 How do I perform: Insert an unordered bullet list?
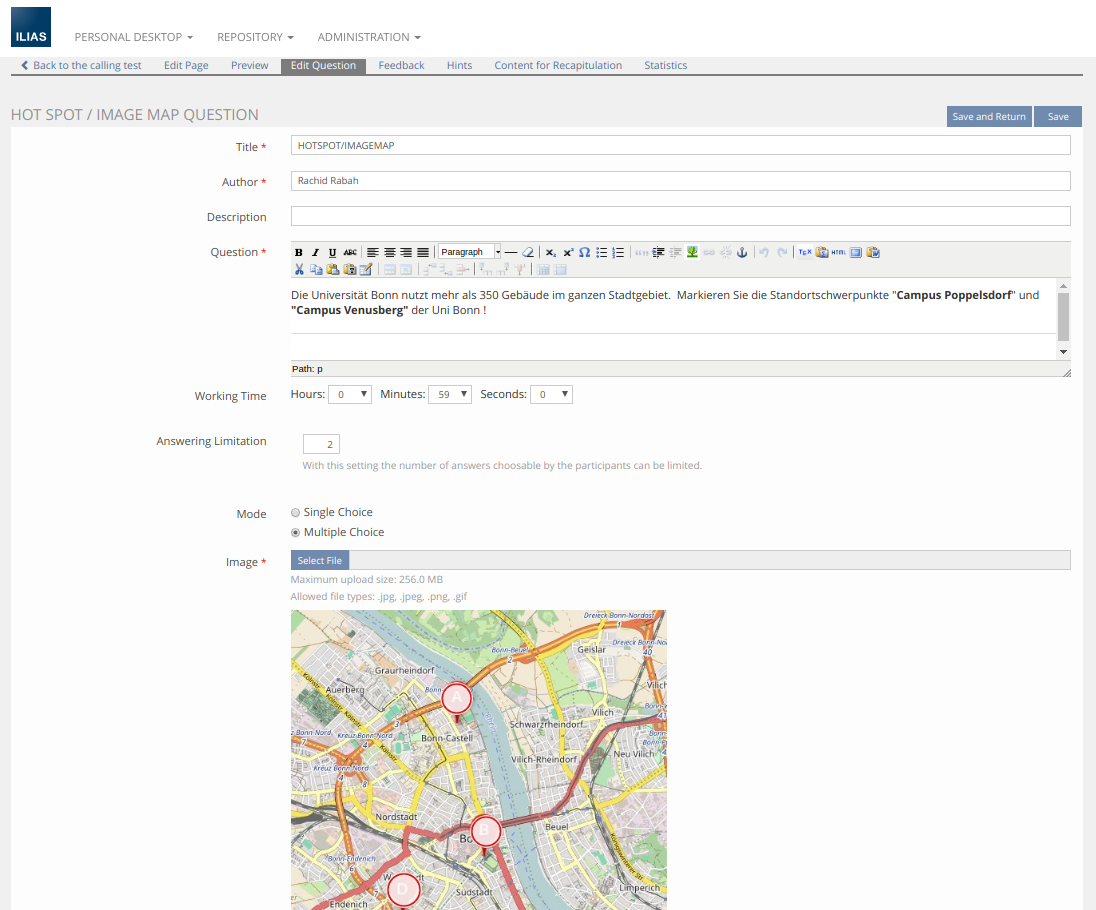coord(601,253)
